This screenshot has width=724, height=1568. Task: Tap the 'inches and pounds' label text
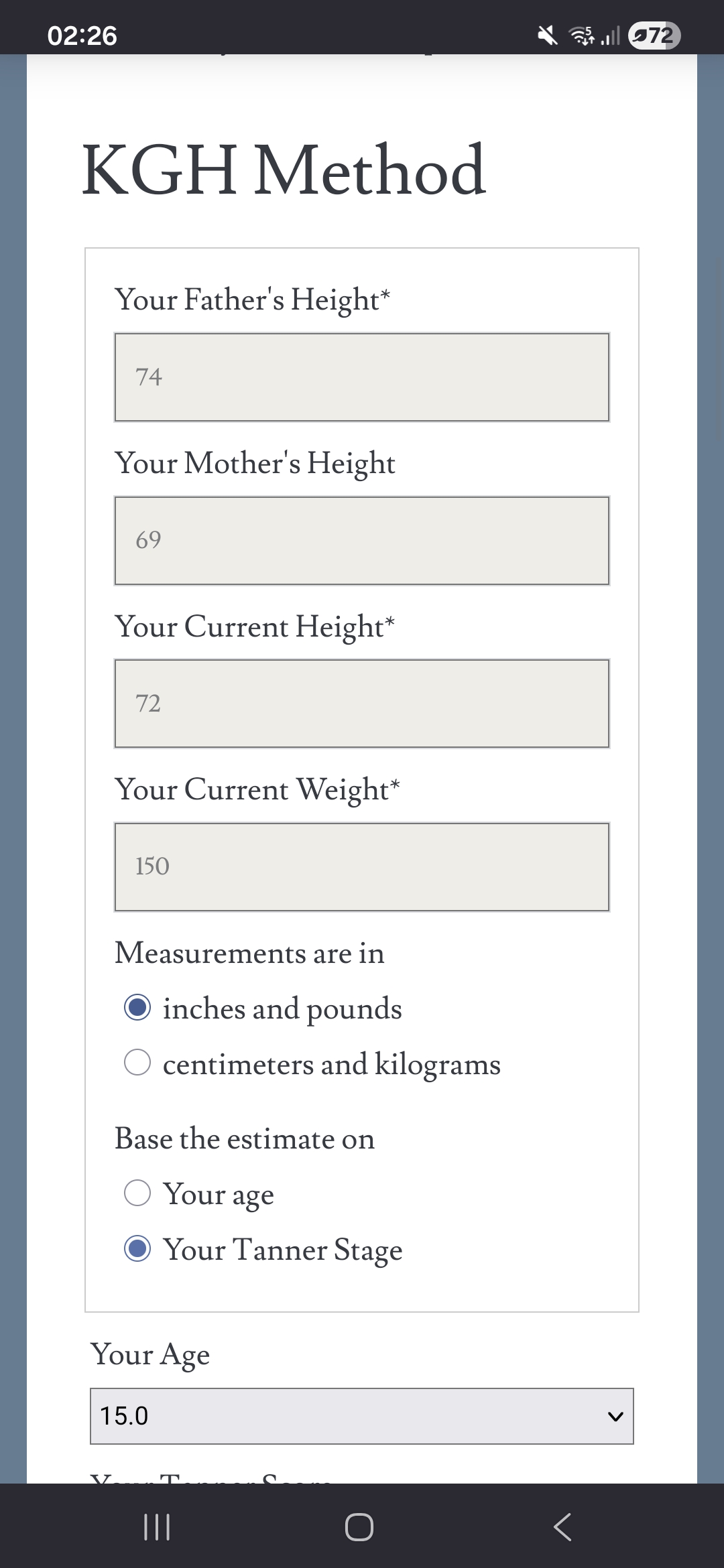[282, 1008]
